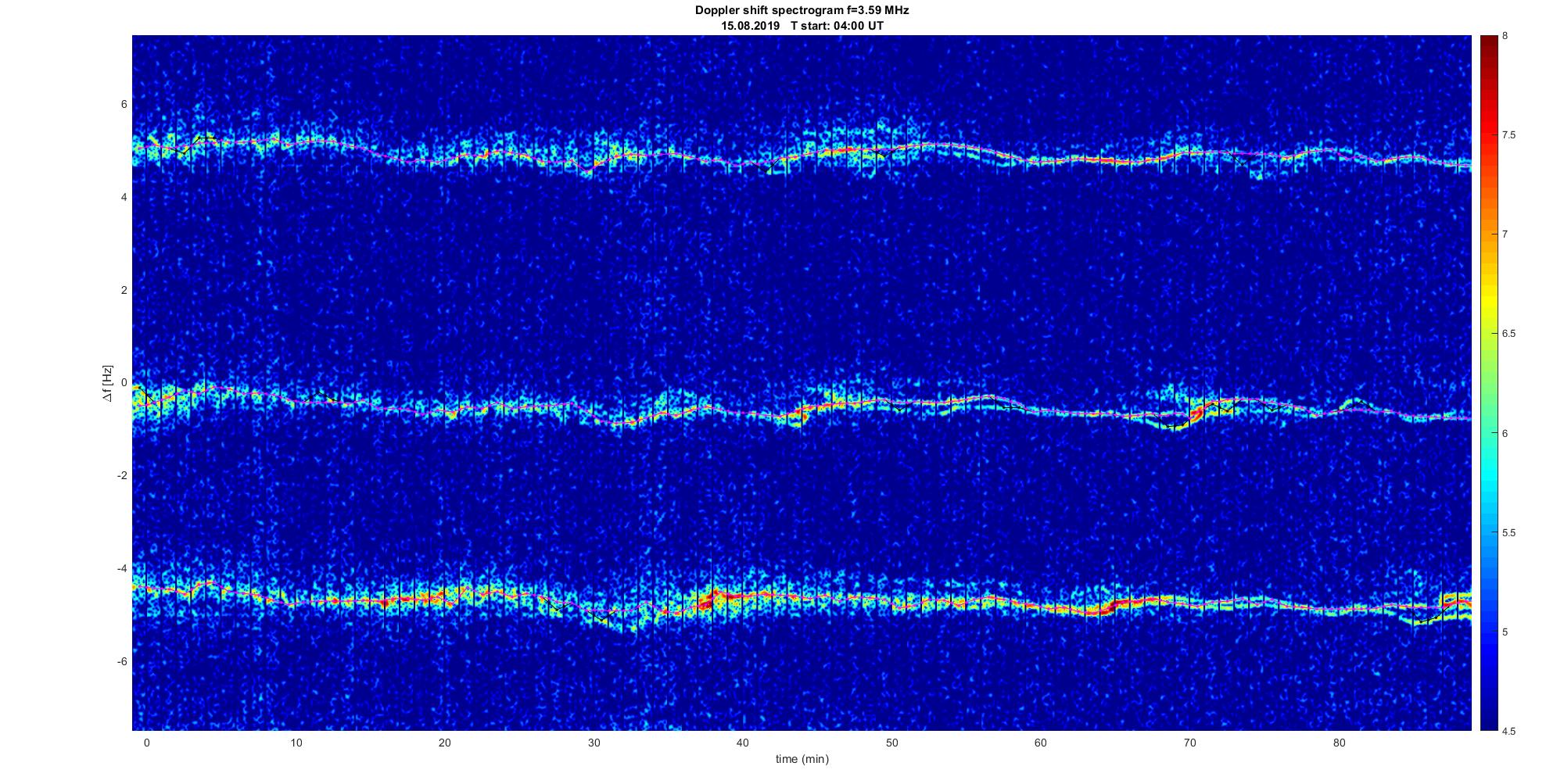Click the colorbar tick label '7'
1564x784 pixels.
click(x=1505, y=234)
